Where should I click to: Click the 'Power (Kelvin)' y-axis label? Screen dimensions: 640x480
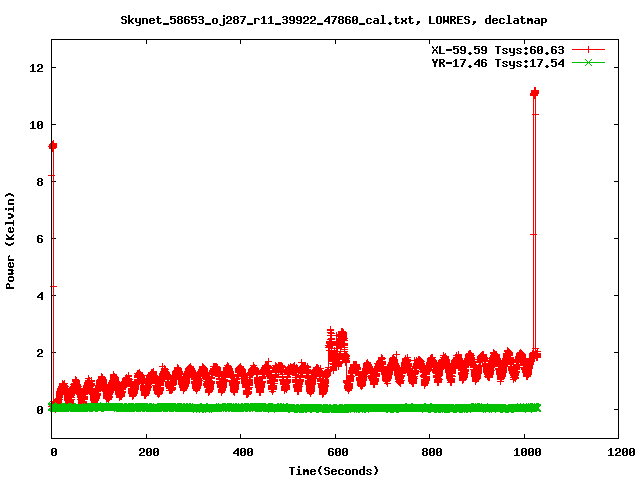click(10, 241)
